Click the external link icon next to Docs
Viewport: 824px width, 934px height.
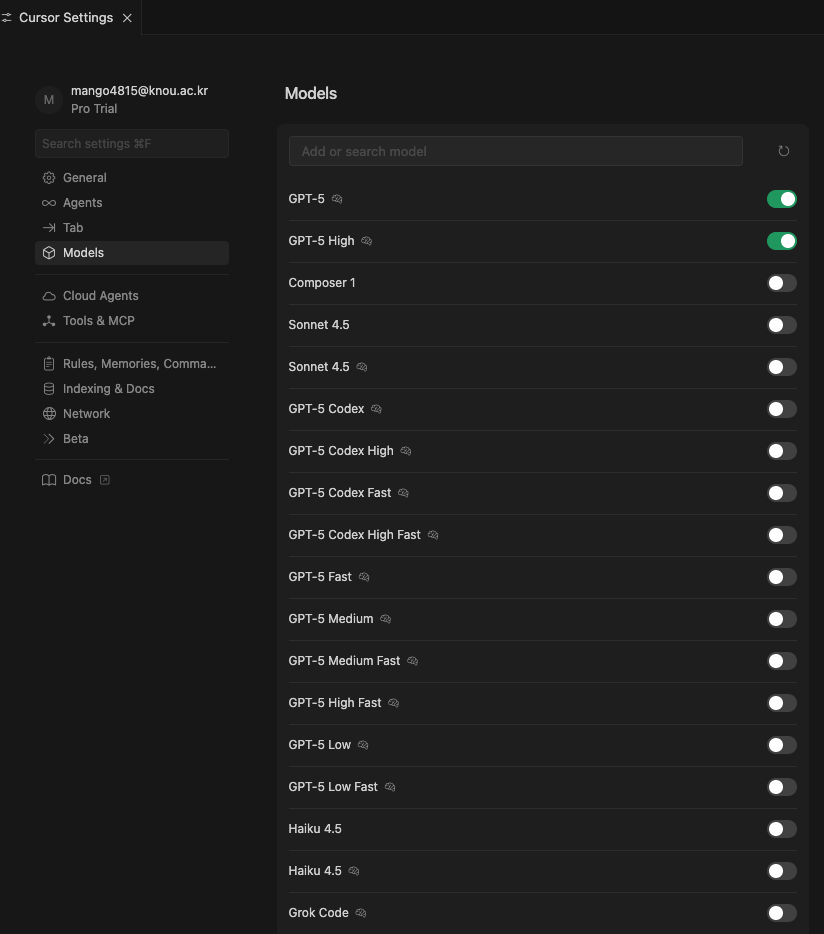click(105, 480)
